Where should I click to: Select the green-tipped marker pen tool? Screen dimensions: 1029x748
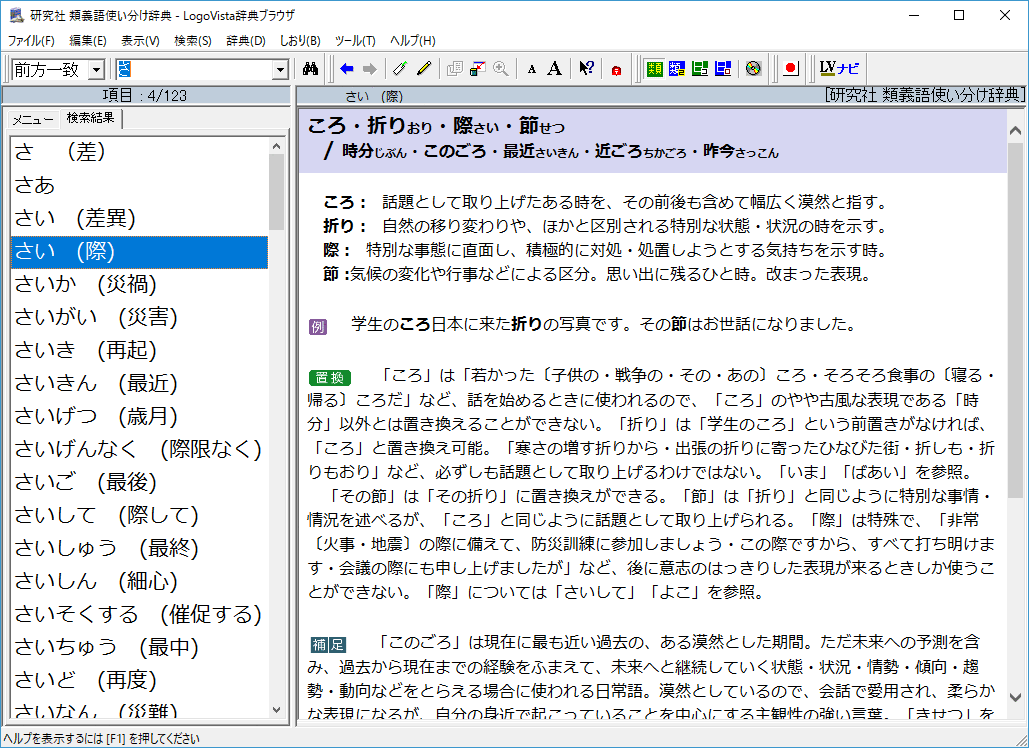click(400, 68)
